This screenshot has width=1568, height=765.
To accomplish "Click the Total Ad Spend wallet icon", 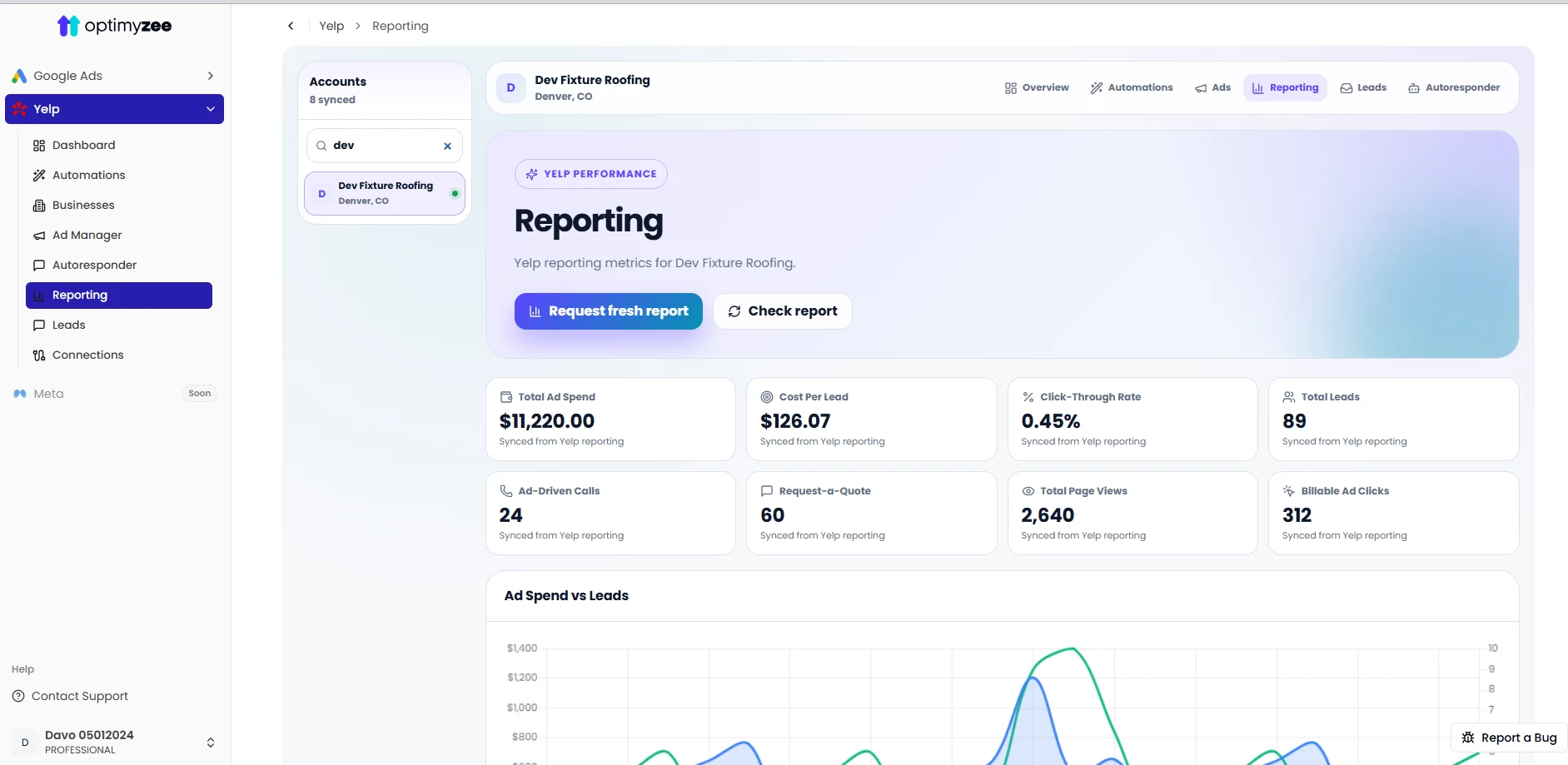I will [506, 397].
